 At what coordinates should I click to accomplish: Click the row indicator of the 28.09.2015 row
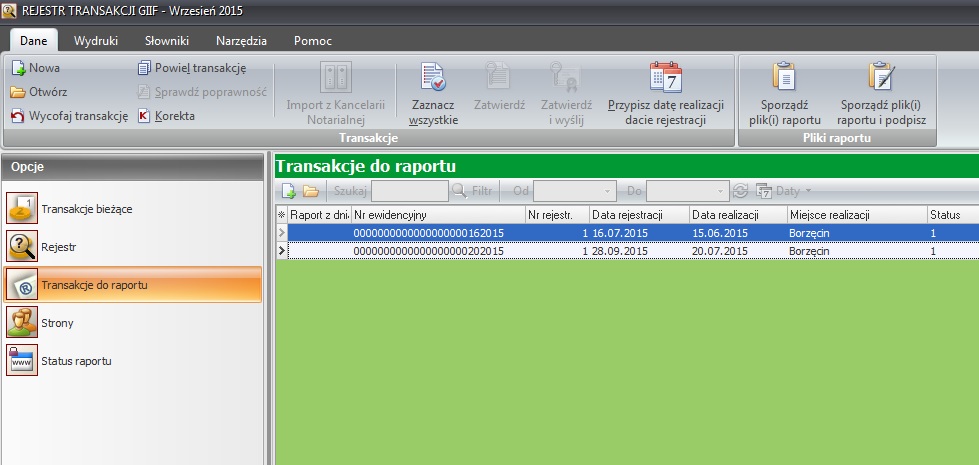[282, 251]
